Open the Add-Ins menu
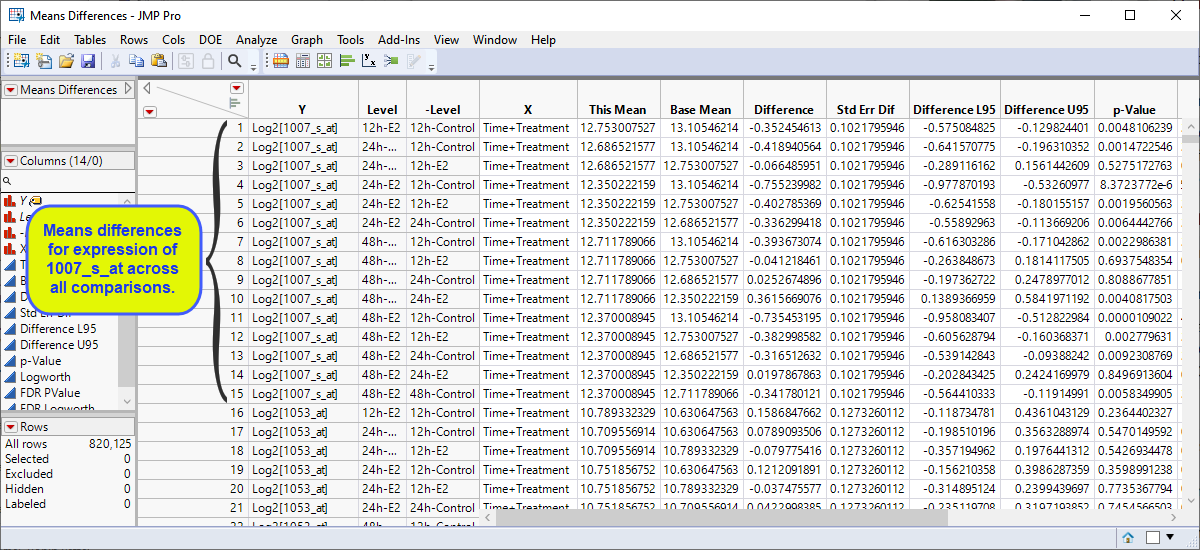The image size is (1200, 550). click(x=399, y=40)
